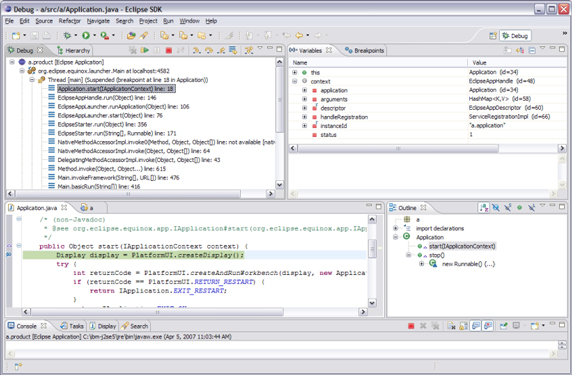This screenshot has height=375, width=572.
Task: Open the Debug view menu triangle
Action: click(x=260, y=48)
